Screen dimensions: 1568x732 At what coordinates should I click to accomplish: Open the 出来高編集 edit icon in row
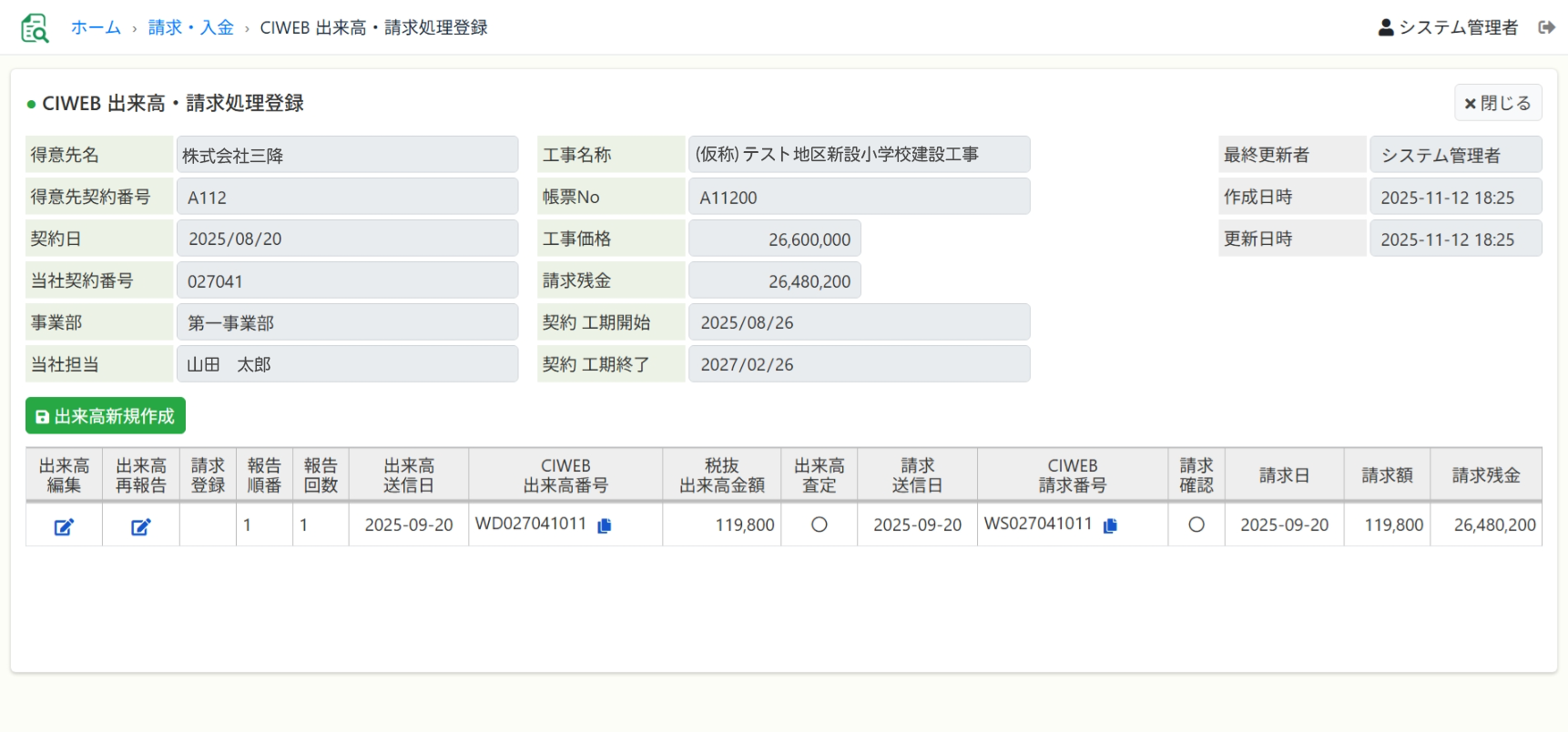pyautogui.click(x=64, y=526)
